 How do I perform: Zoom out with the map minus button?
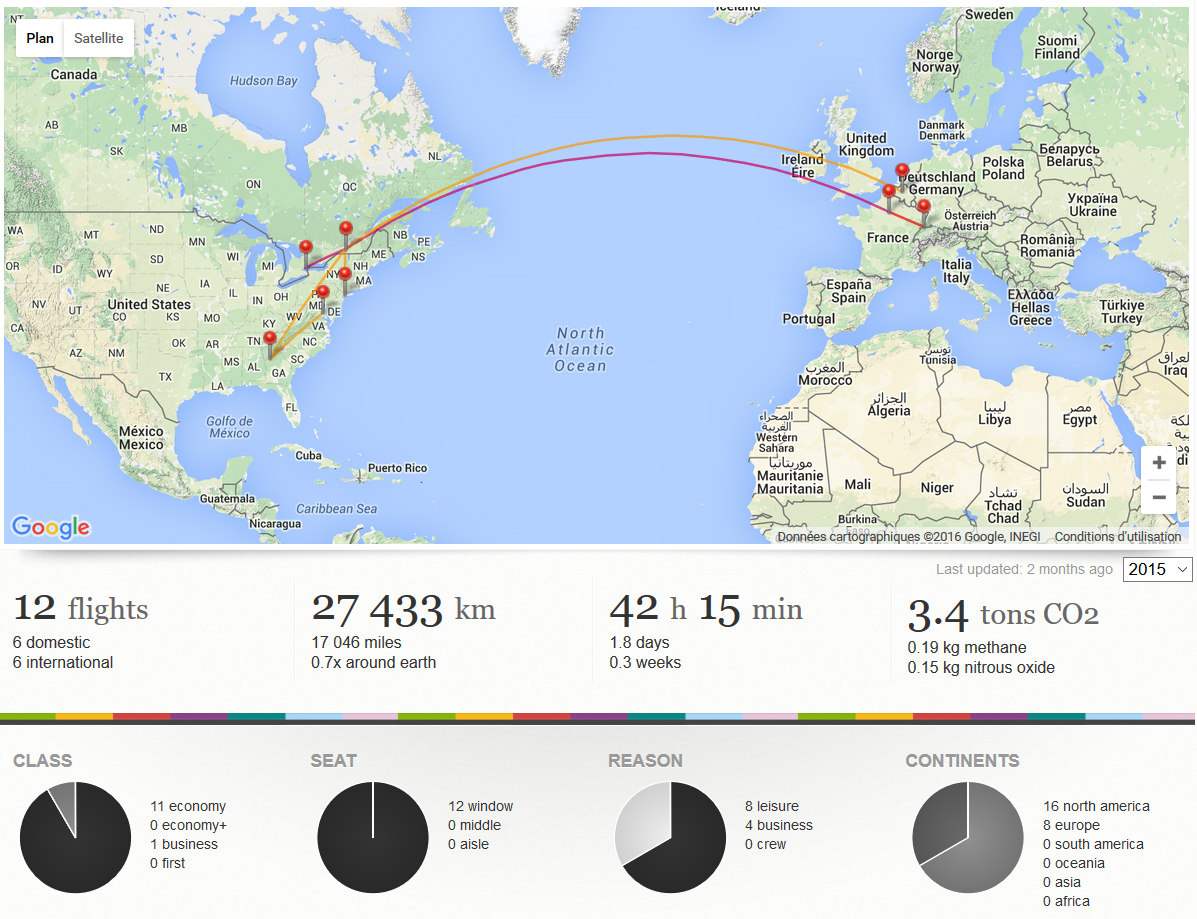click(x=1158, y=497)
